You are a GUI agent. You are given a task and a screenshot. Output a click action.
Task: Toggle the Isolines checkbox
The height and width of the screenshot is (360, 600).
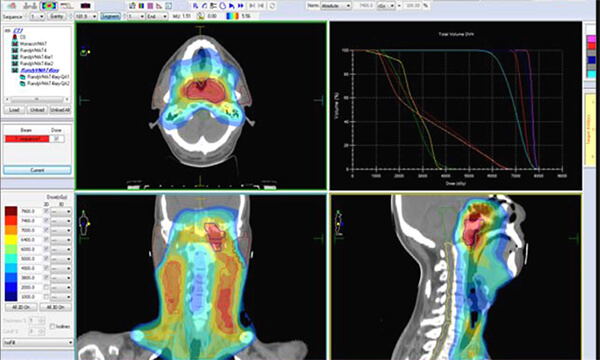point(52,326)
